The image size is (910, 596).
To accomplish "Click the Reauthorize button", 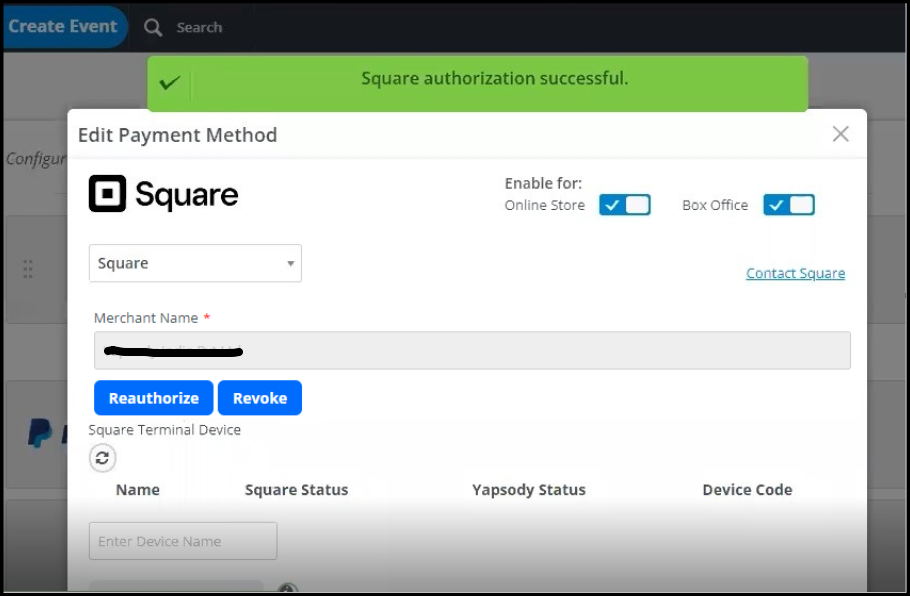I will [153, 397].
